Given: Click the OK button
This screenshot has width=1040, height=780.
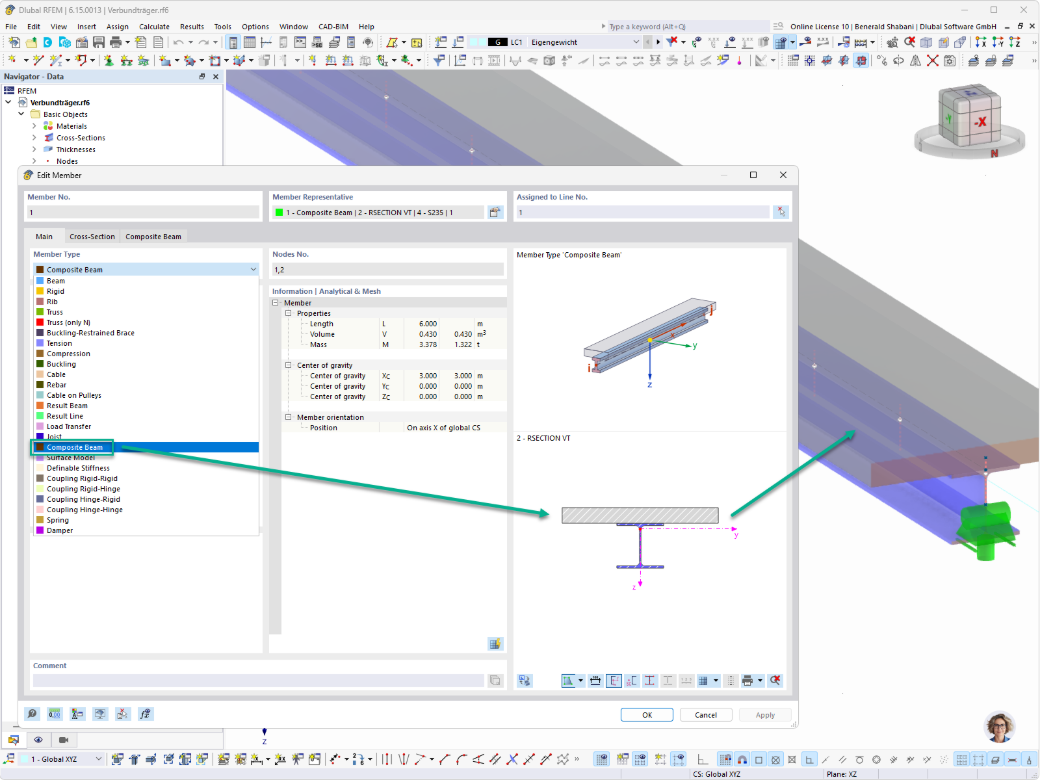Looking at the screenshot, I should [x=647, y=715].
